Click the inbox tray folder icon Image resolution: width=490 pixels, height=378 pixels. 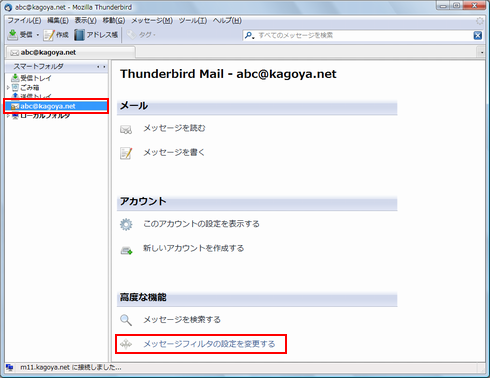(15, 78)
